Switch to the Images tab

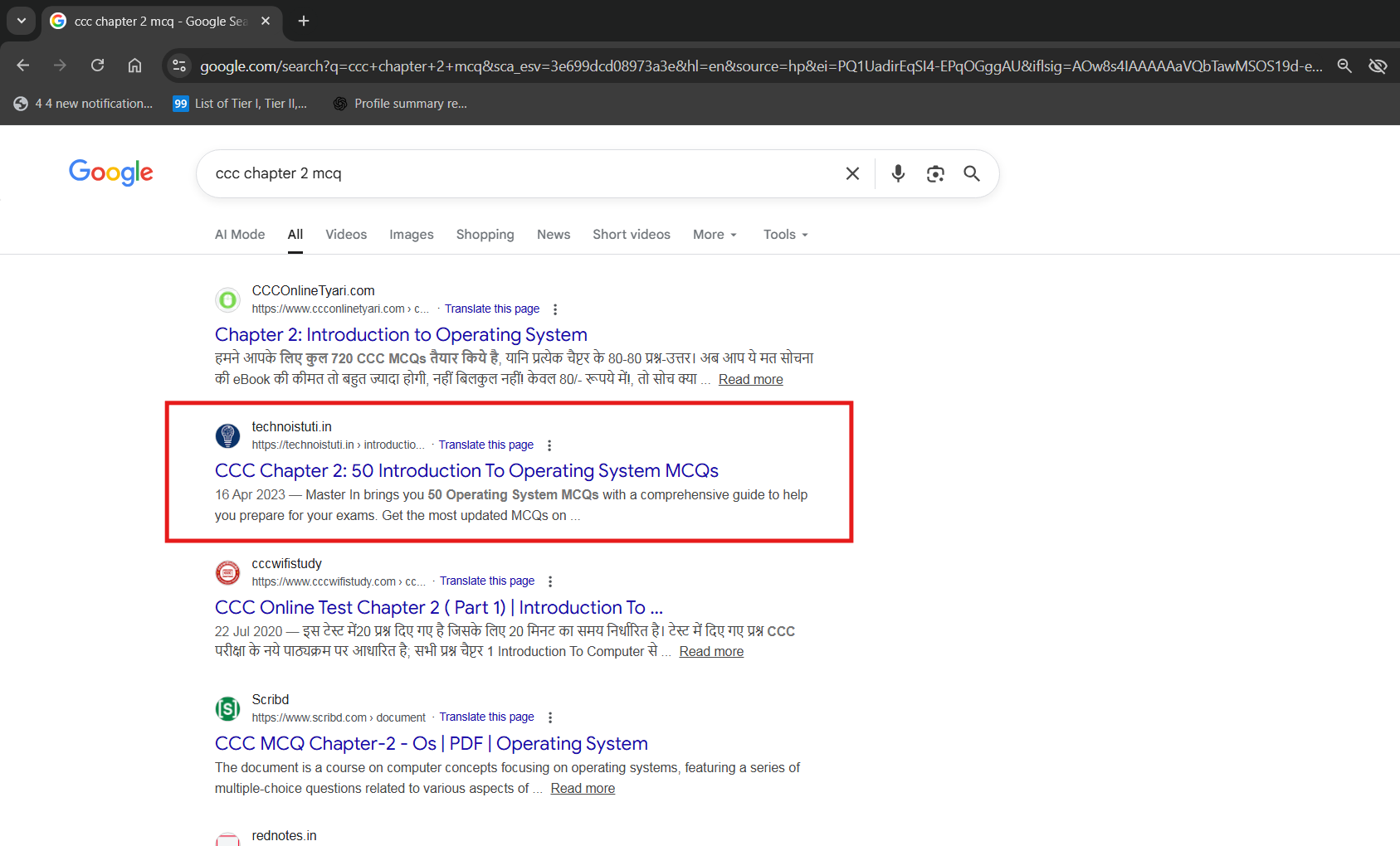pyautogui.click(x=412, y=235)
